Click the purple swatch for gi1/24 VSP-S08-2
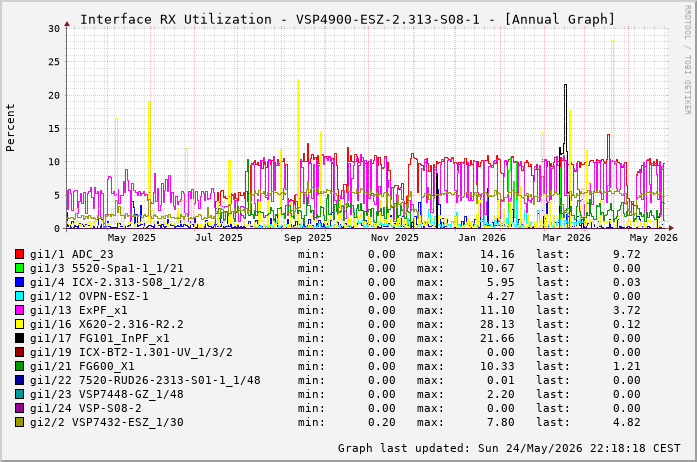 pyautogui.click(x=19, y=408)
